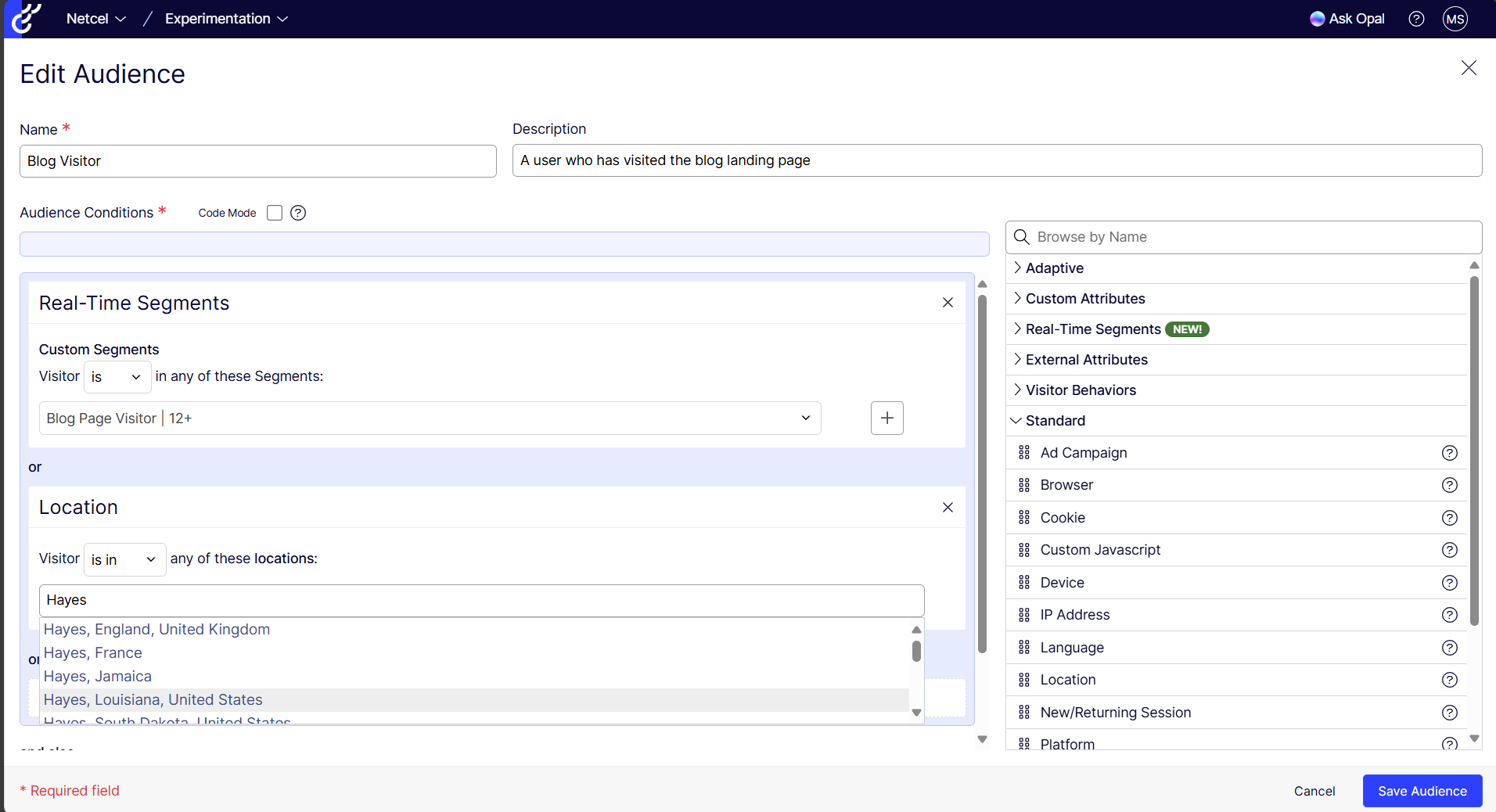
Task: Click the Code Mode help icon
Action: [298, 213]
